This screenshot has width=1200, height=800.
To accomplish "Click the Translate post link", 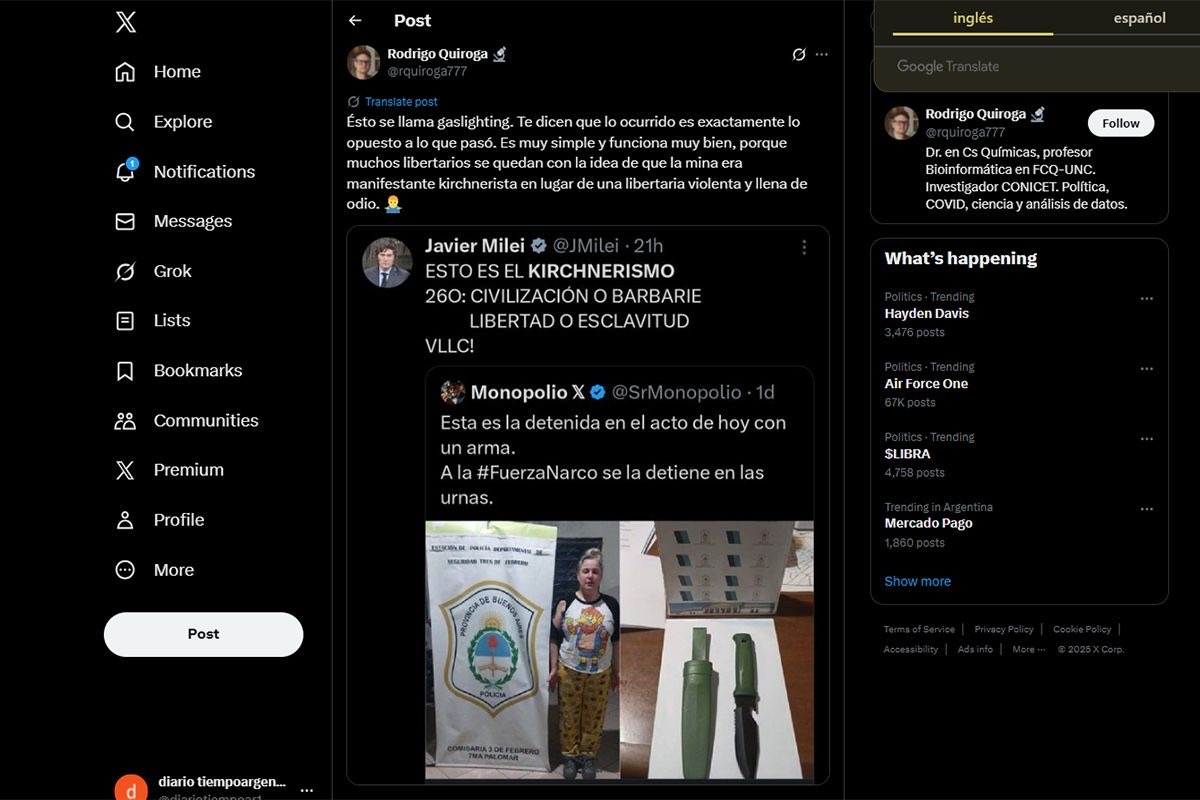I will [x=400, y=102].
